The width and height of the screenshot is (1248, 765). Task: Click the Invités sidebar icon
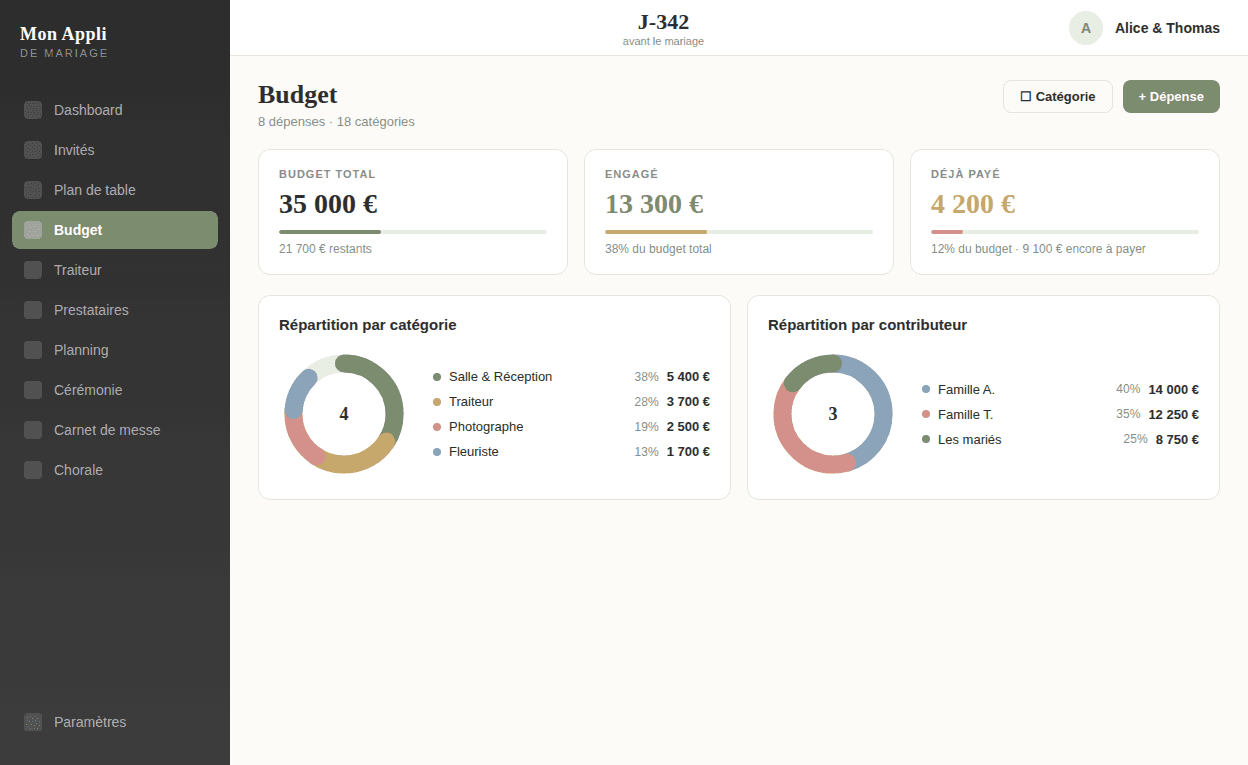click(33, 150)
